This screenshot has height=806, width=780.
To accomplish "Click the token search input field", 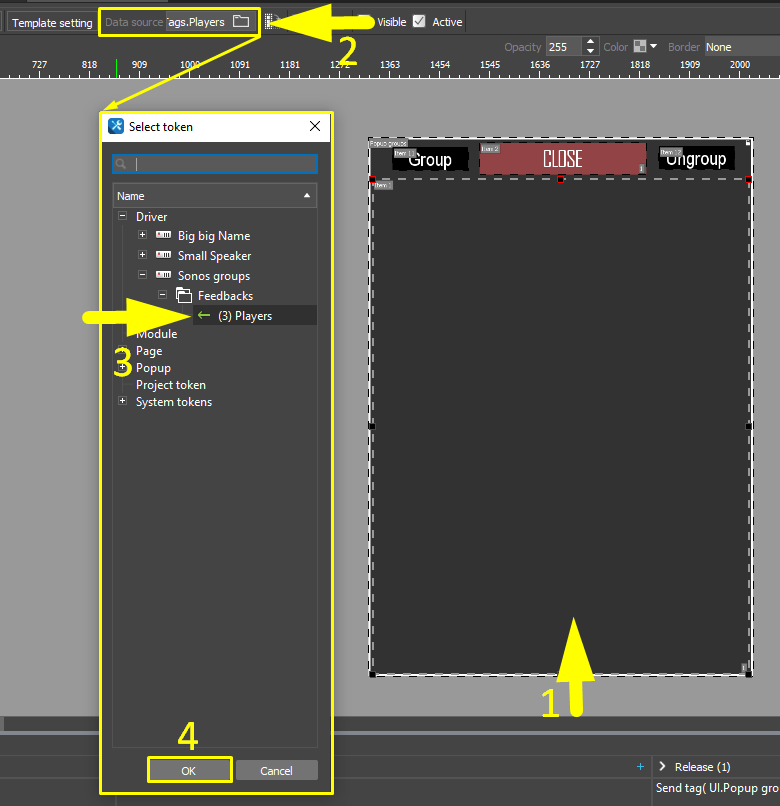I will click(x=224, y=164).
